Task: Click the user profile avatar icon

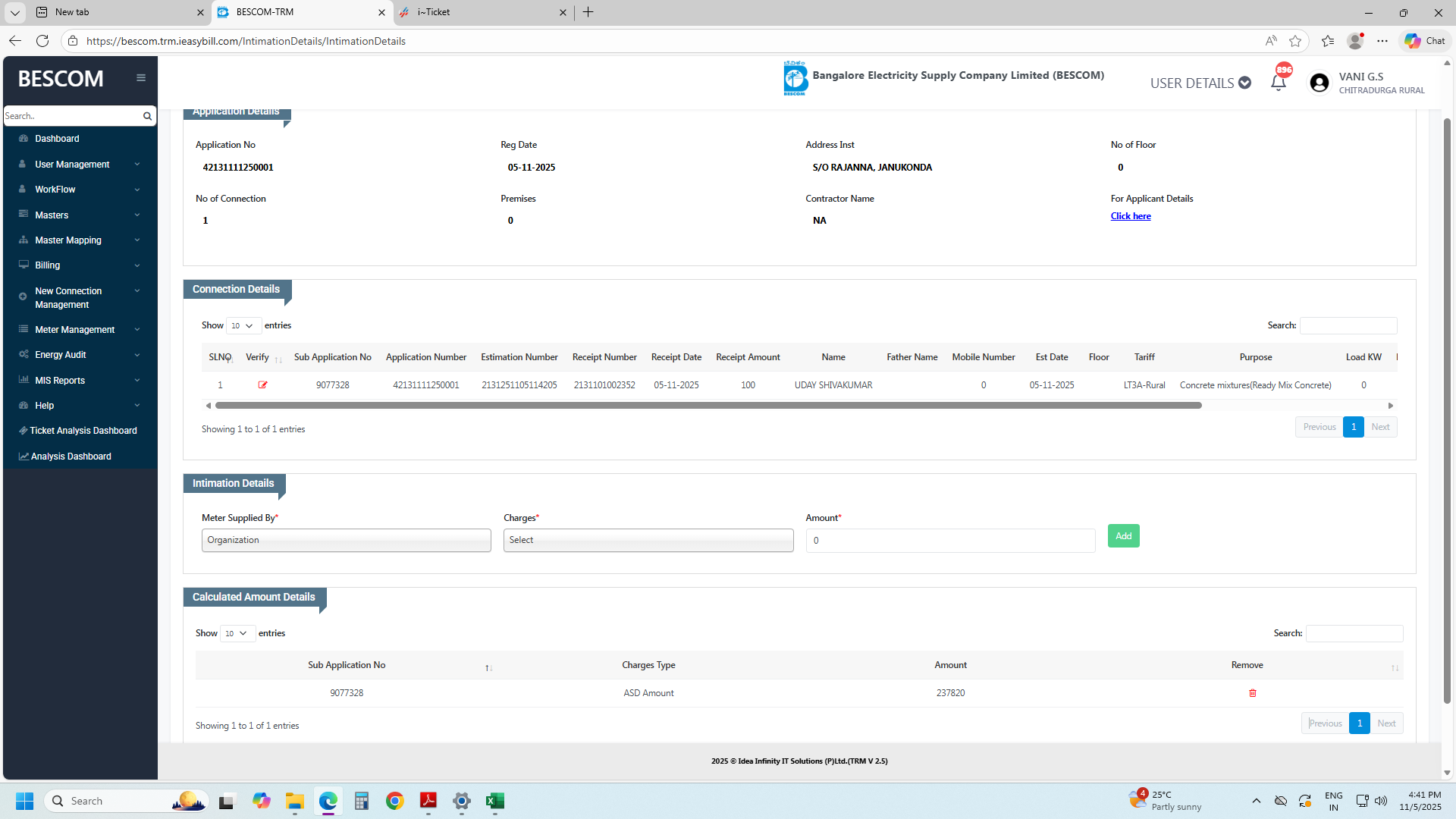Action: (1319, 83)
